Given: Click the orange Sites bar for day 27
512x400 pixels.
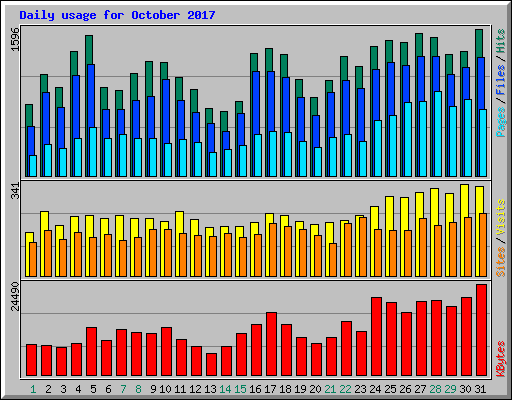Looking at the screenshot, I should (423, 247).
